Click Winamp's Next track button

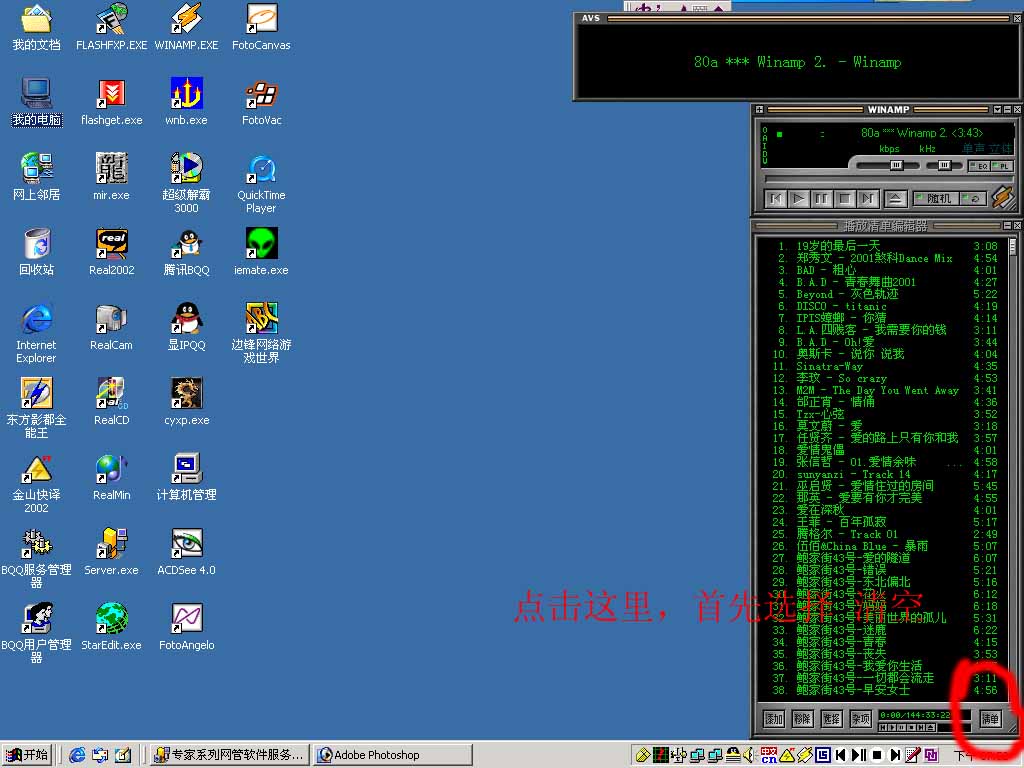(x=867, y=199)
